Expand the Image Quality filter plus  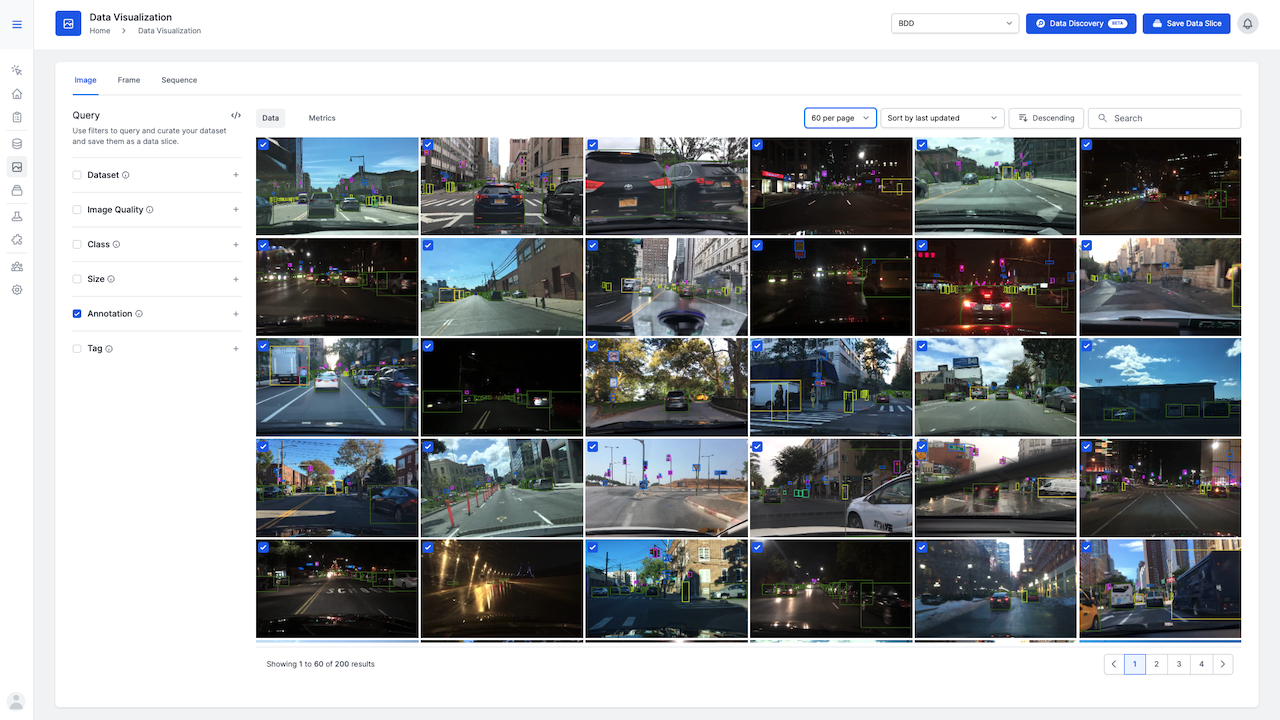236,210
